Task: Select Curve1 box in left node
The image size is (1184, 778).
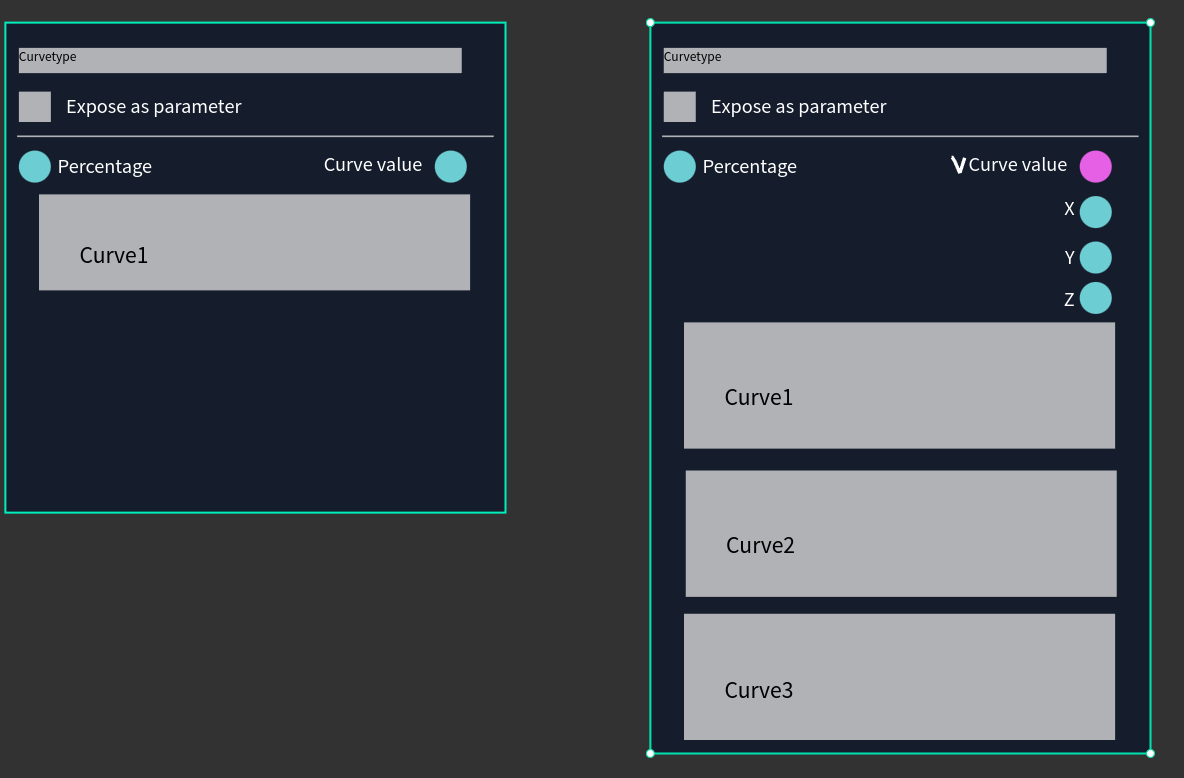Action: click(254, 242)
